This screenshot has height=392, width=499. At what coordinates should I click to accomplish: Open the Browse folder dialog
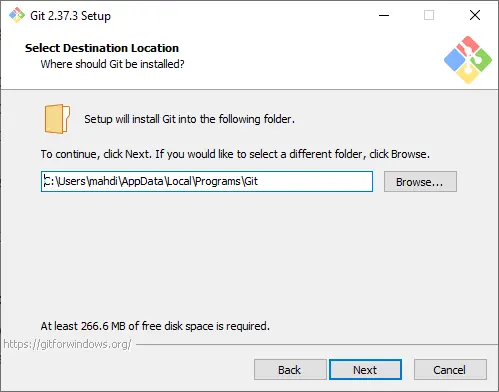420,182
